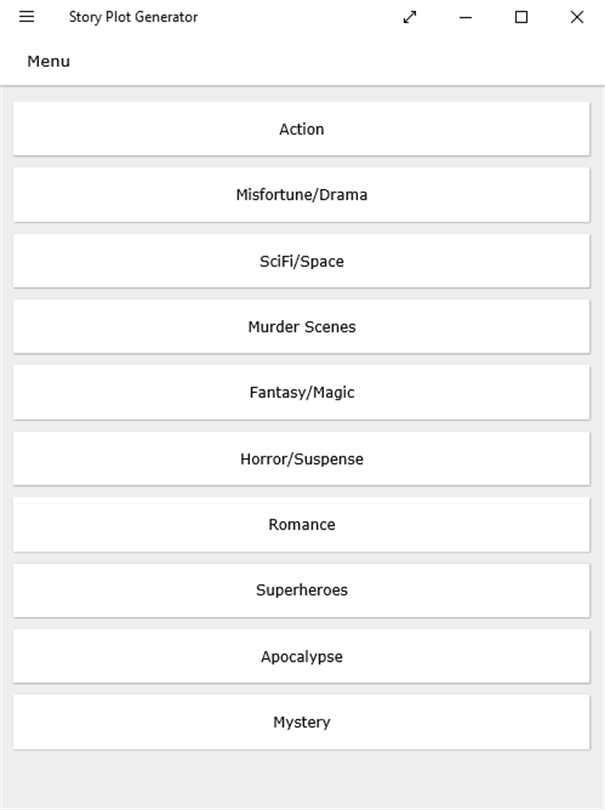Choose the Romance category button
This screenshot has width=605, height=810.
pos(301,525)
